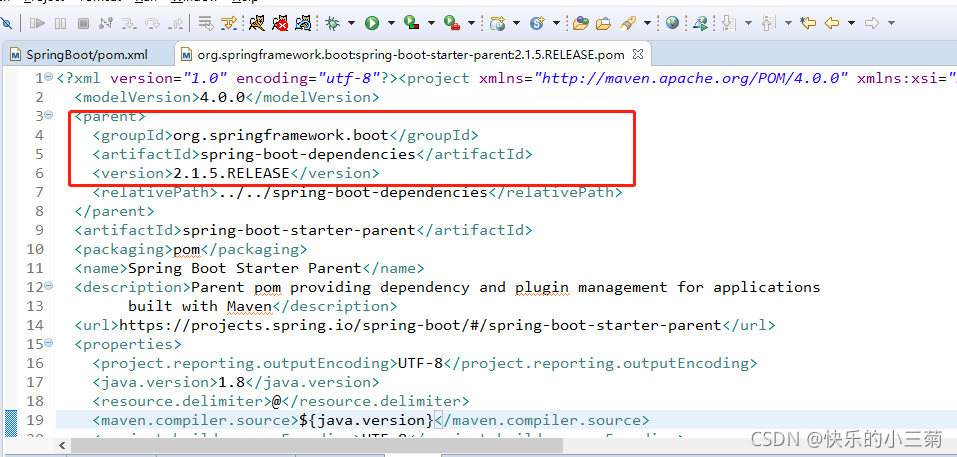Screen dimensions: 957x457
Task: Click the Drop to Frame icon
Action: pos(206,23)
